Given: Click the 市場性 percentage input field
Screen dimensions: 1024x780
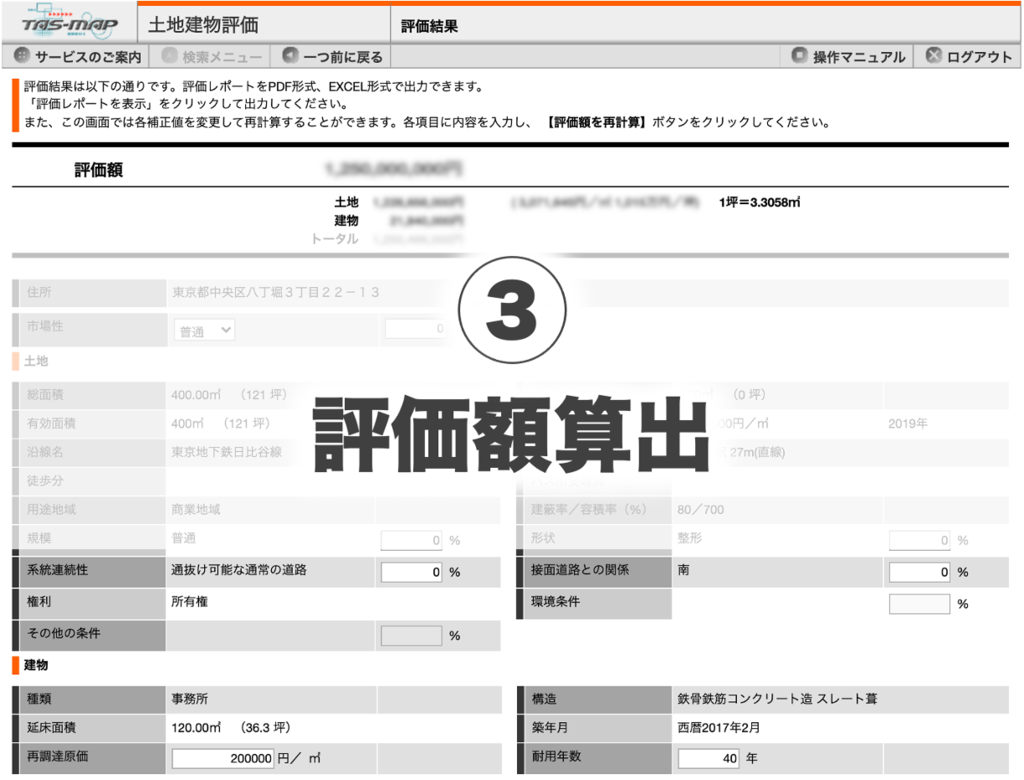Looking at the screenshot, I should [415, 330].
